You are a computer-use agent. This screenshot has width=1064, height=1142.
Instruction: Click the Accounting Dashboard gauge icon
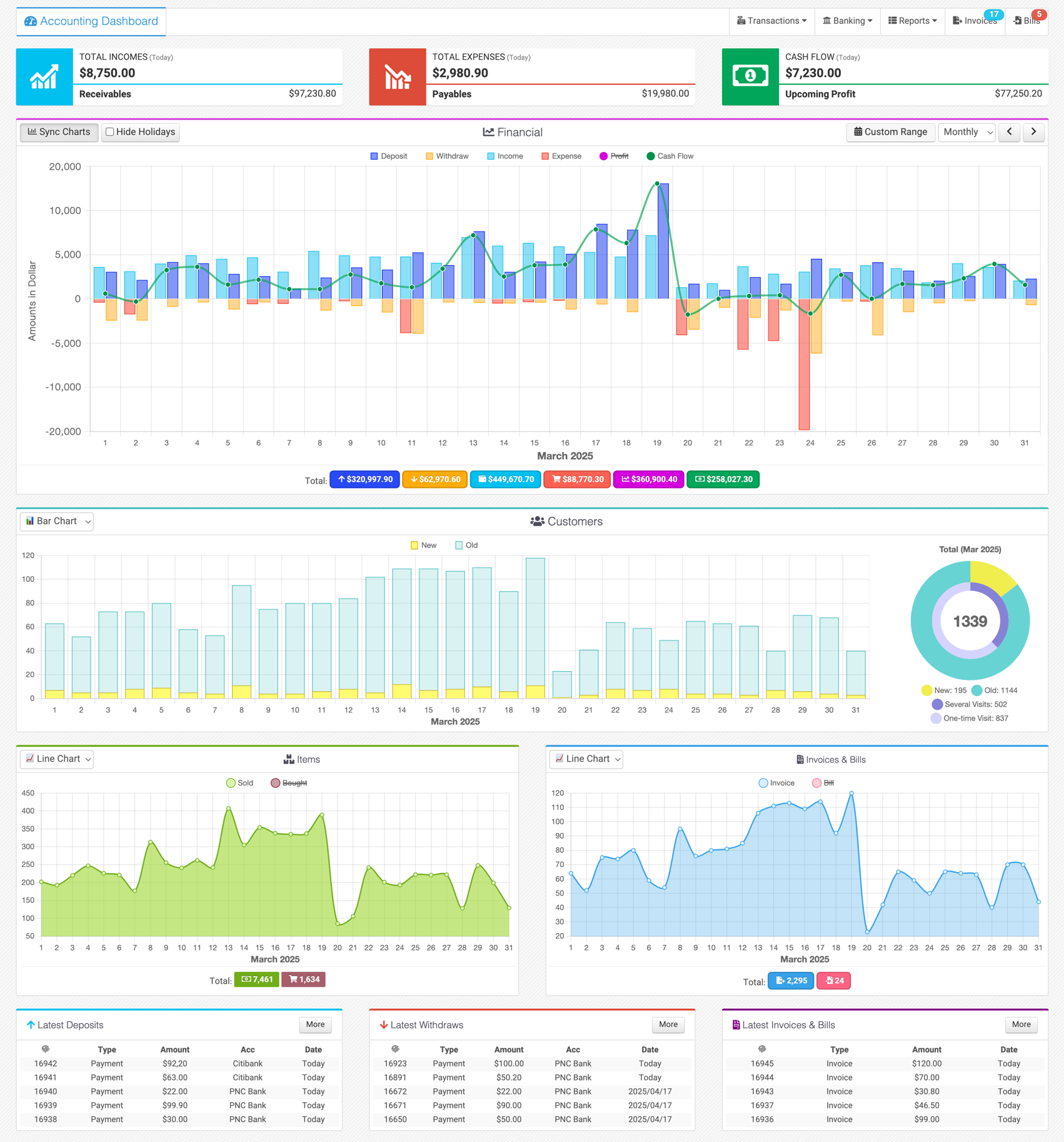pos(31,21)
